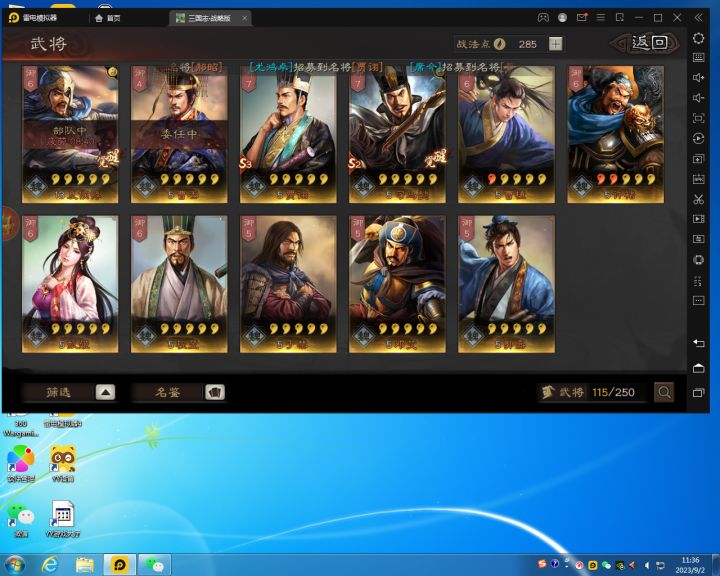Tap Android recent apps icon in sidebar
This screenshot has height=576, width=720.
(x=698, y=393)
